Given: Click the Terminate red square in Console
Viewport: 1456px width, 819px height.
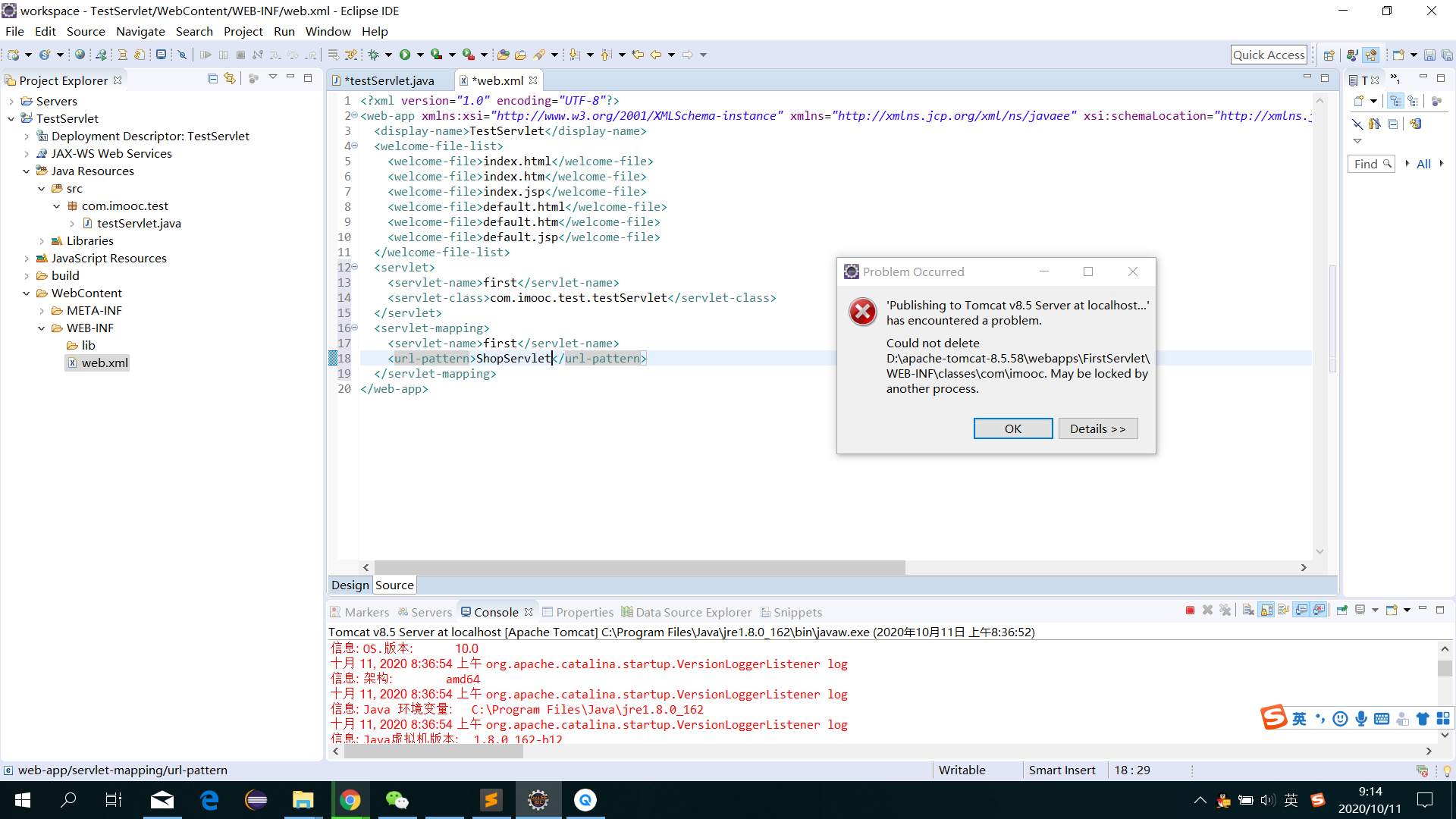Looking at the screenshot, I should [x=1190, y=610].
